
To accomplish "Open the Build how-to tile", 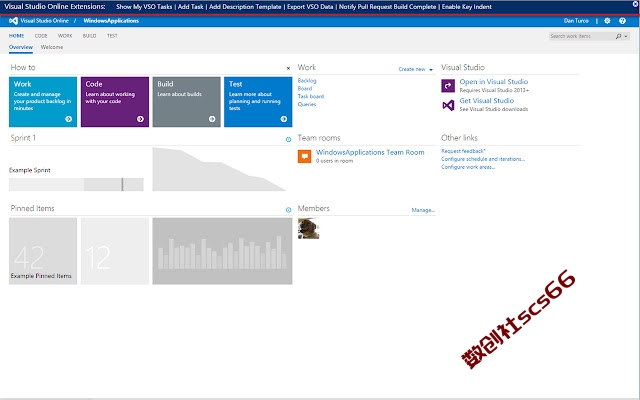I will (187, 102).
